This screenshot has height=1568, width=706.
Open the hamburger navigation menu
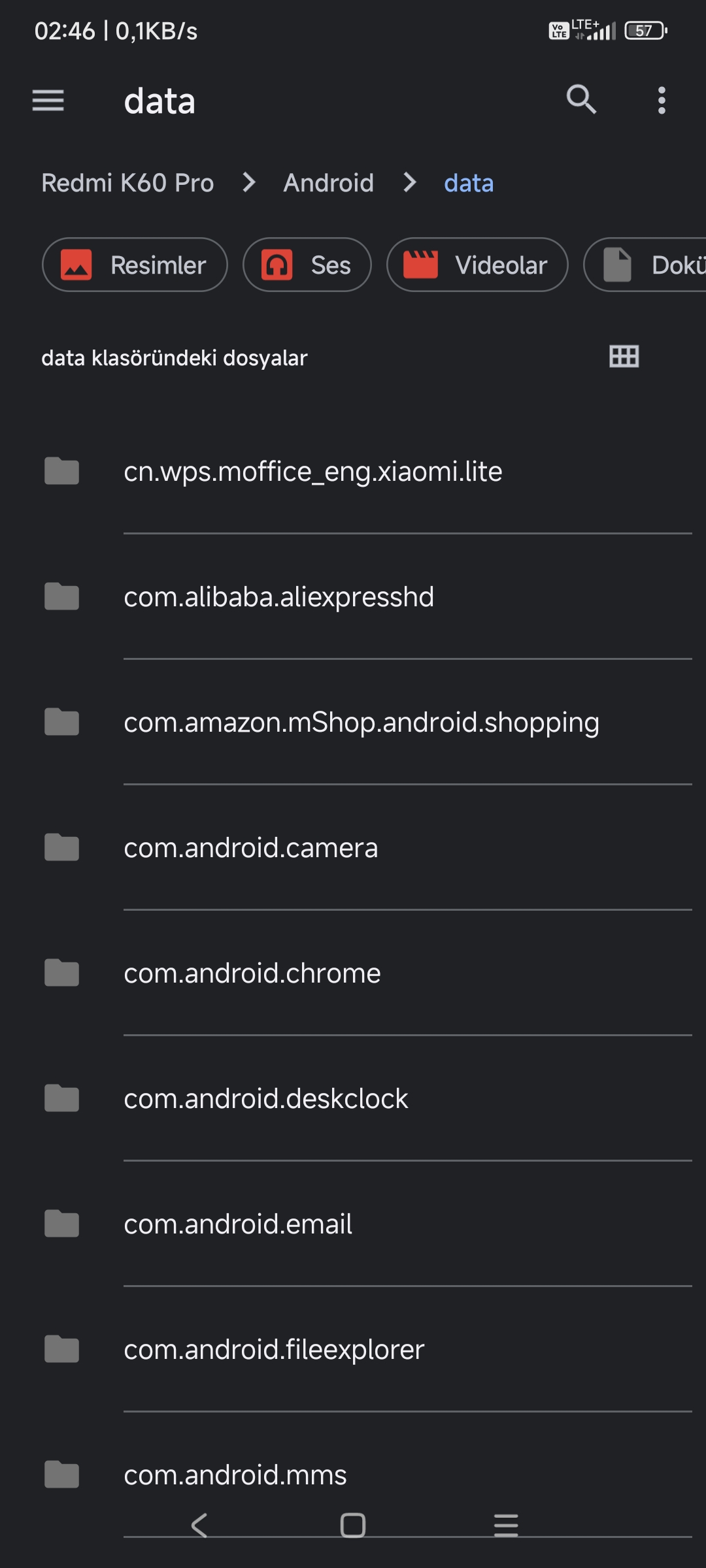(48, 101)
